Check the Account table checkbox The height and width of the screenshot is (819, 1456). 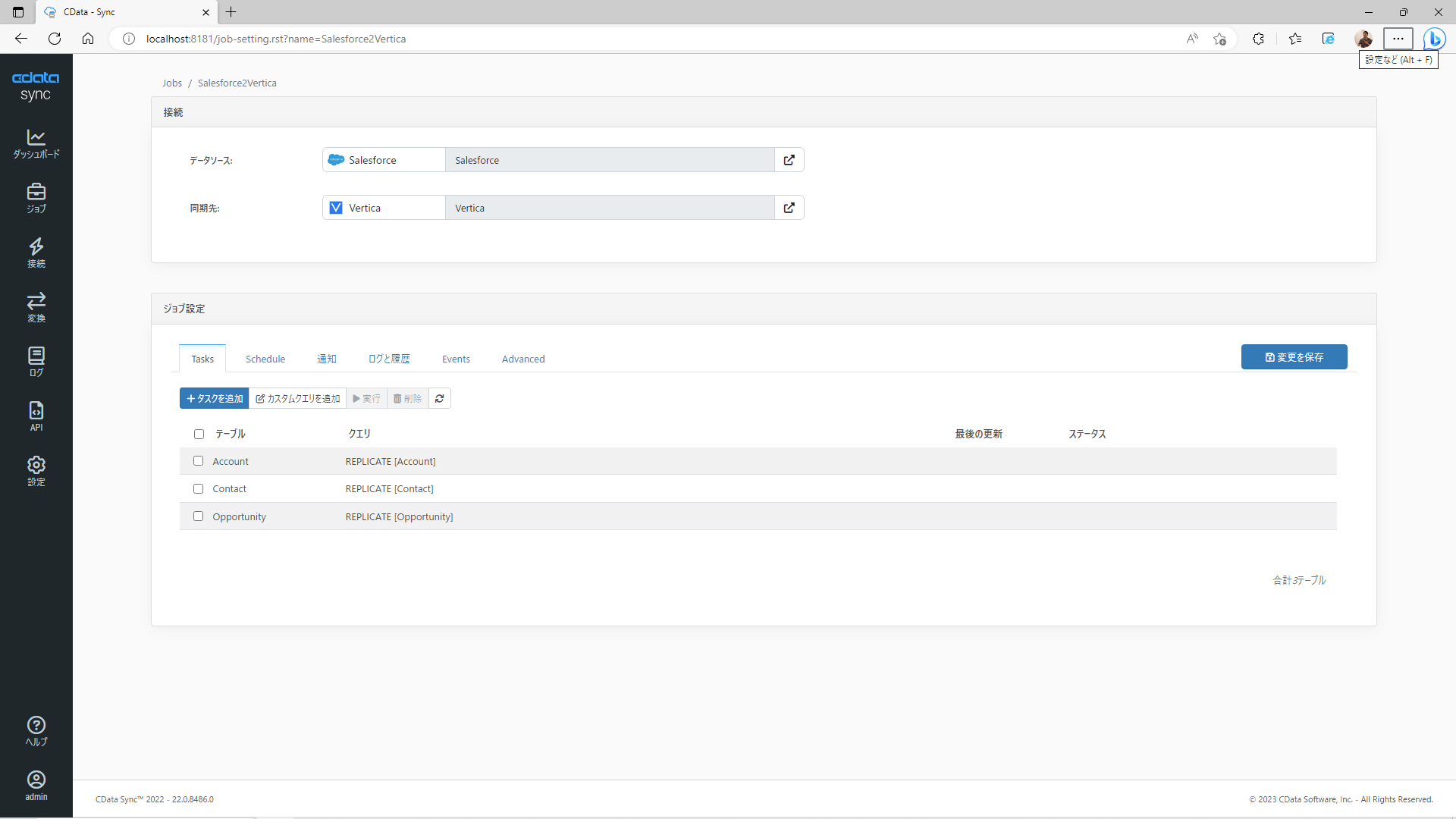coord(199,461)
